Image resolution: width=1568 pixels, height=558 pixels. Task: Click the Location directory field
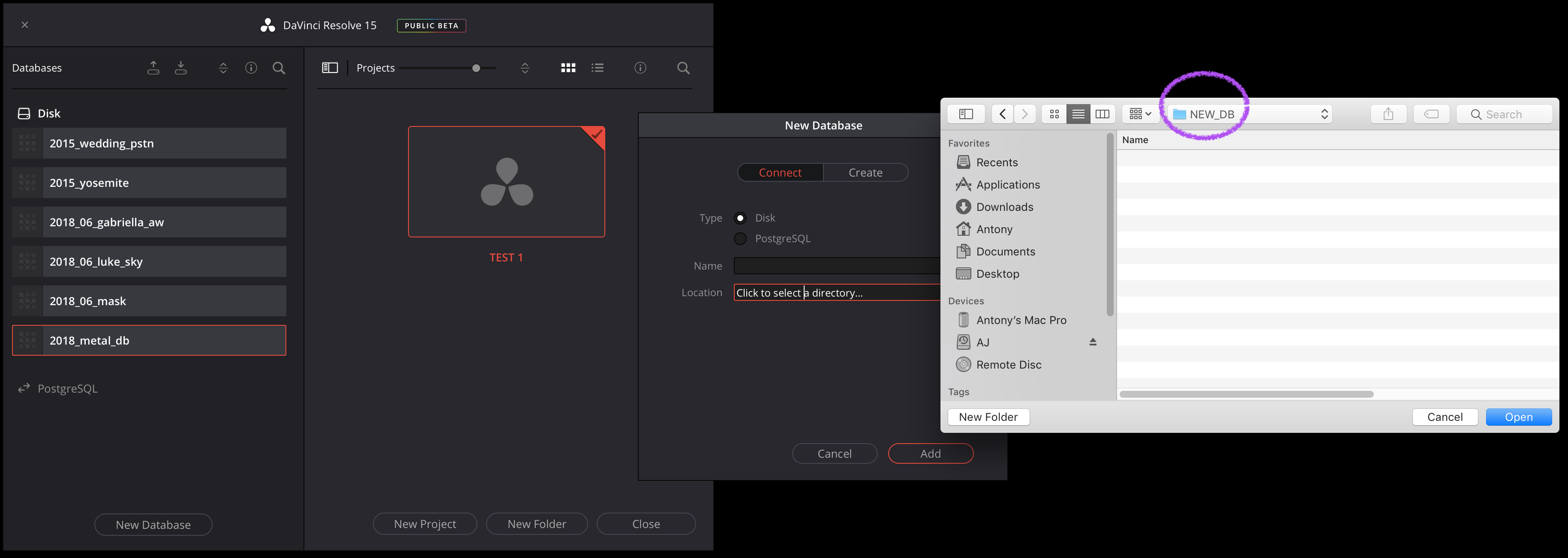(837, 293)
